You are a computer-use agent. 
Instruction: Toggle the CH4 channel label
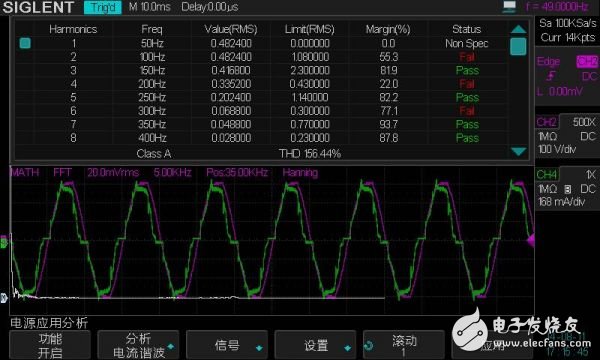click(546, 174)
